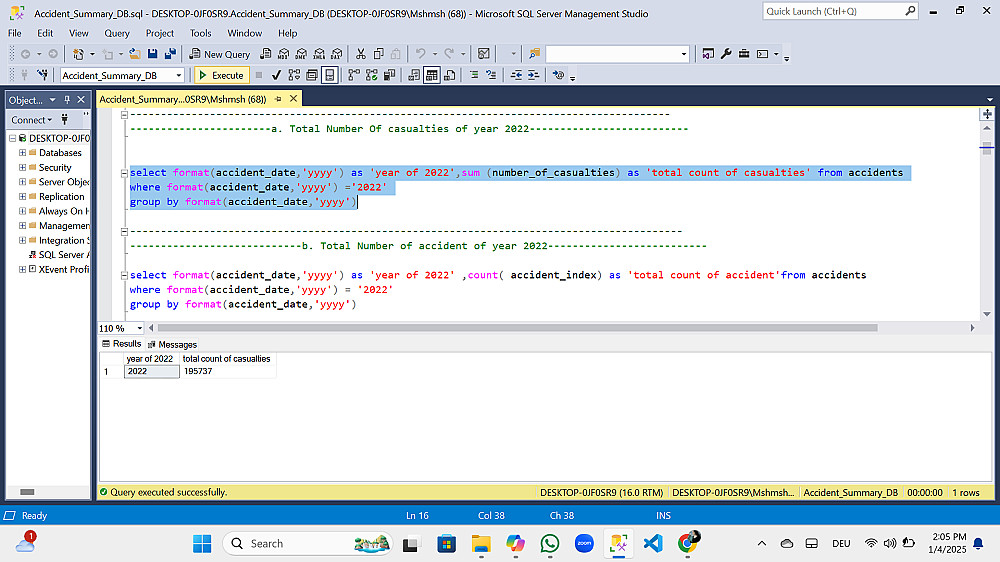Open the Query menu
1000x562 pixels.
tap(117, 33)
